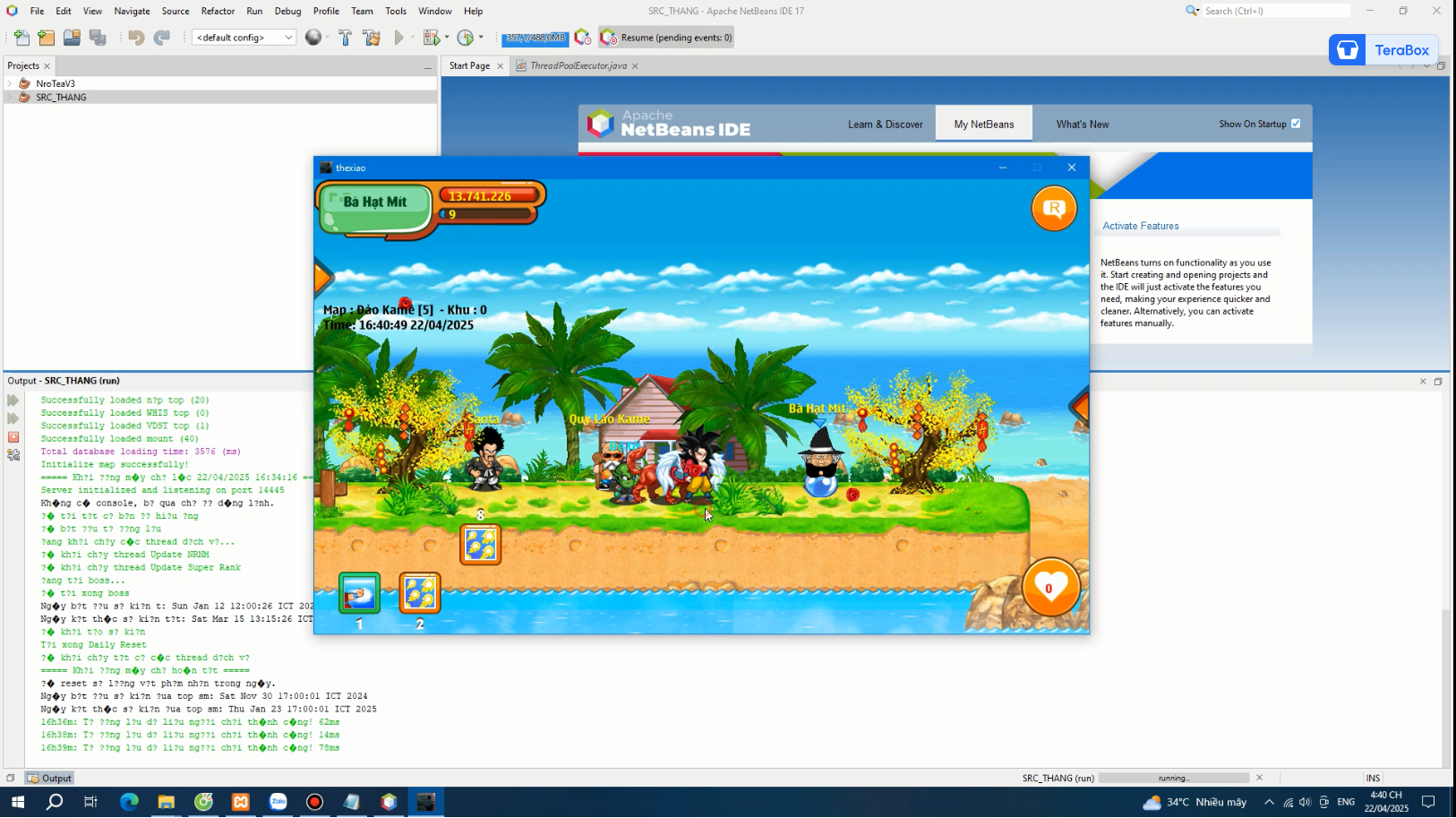Click the New Project toolbar icon
Viewport: 1456px width, 818px height.
[47, 38]
